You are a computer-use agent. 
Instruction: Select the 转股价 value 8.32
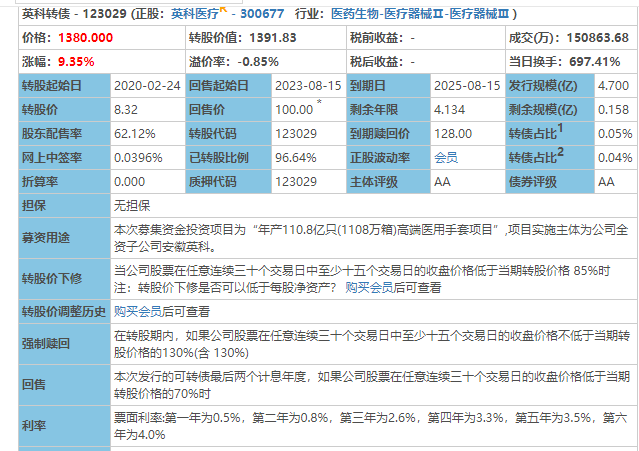point(126,110)
